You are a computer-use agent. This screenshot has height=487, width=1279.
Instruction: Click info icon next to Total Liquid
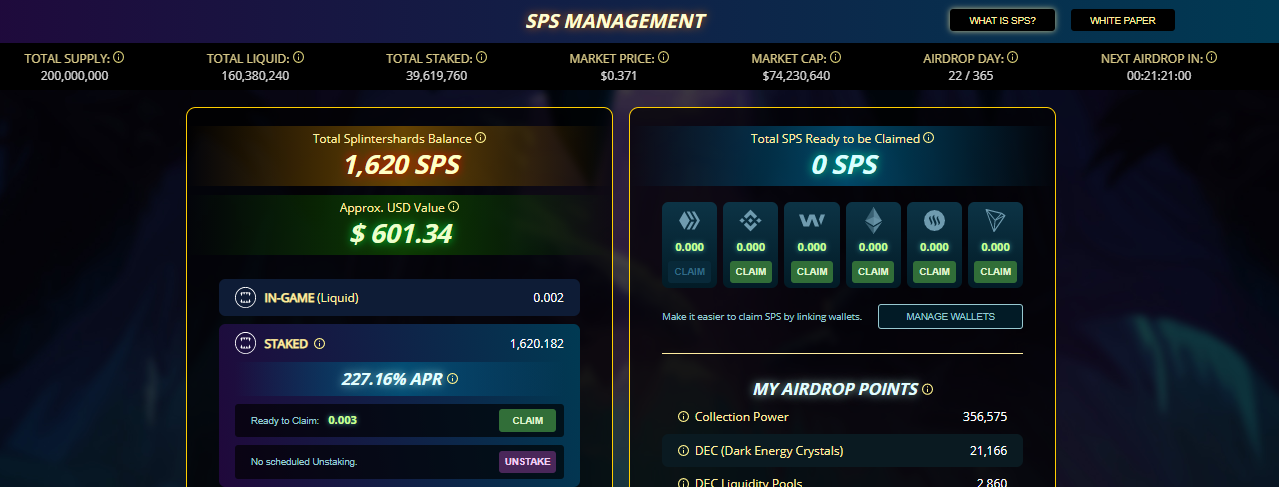pos(299,58)
